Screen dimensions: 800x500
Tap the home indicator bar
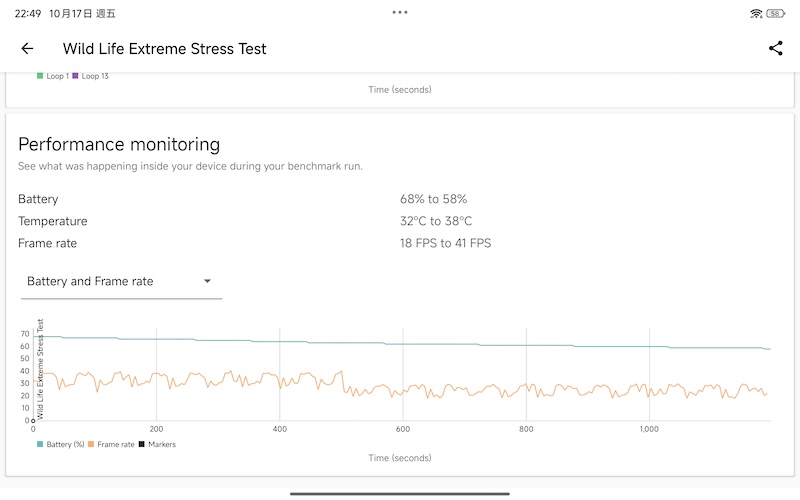pos(400,493)
